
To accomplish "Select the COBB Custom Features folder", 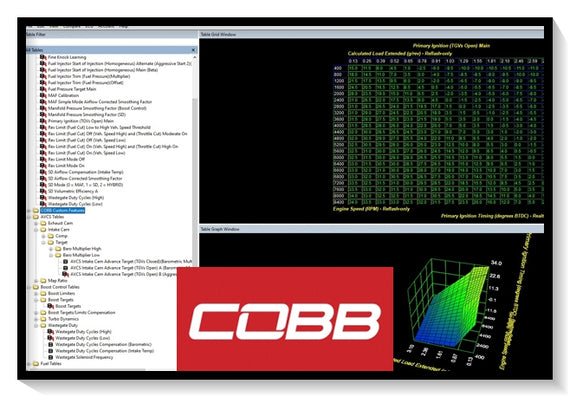I will [63, 210].
